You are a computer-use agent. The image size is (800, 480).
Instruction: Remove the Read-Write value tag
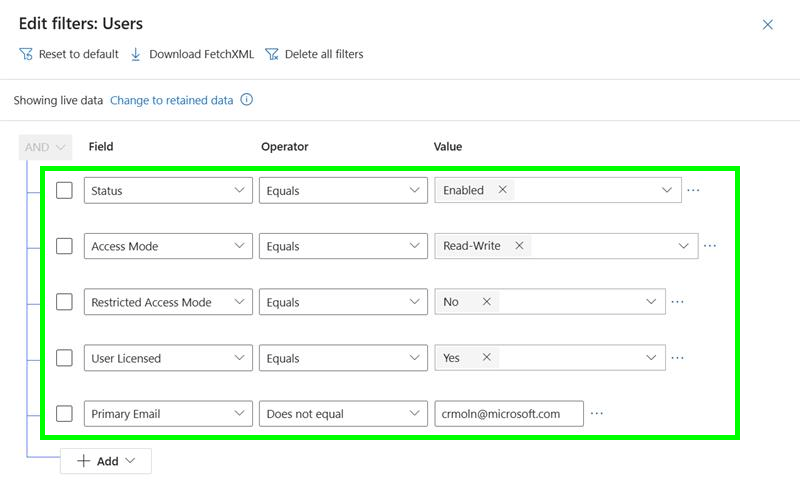tap(519, 246)
